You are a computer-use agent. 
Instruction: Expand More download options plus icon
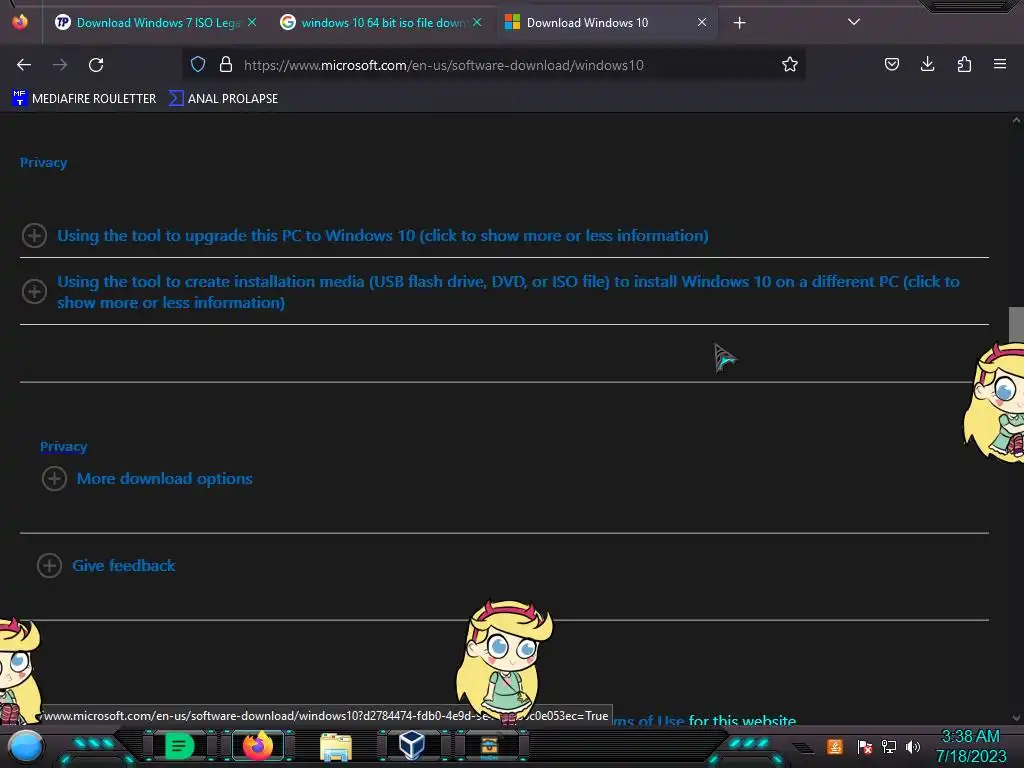pos(54,479)
